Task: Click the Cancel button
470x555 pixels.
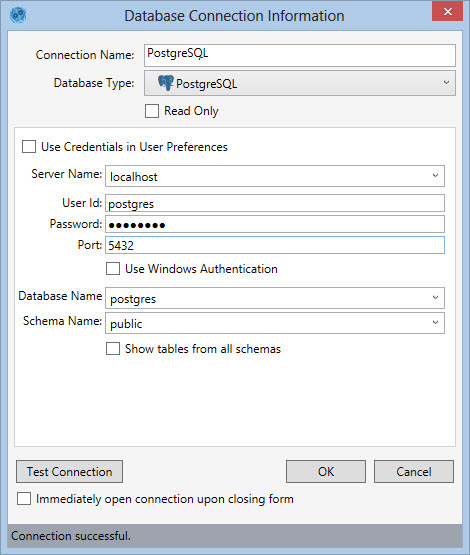Action: [x=414, y=471]
